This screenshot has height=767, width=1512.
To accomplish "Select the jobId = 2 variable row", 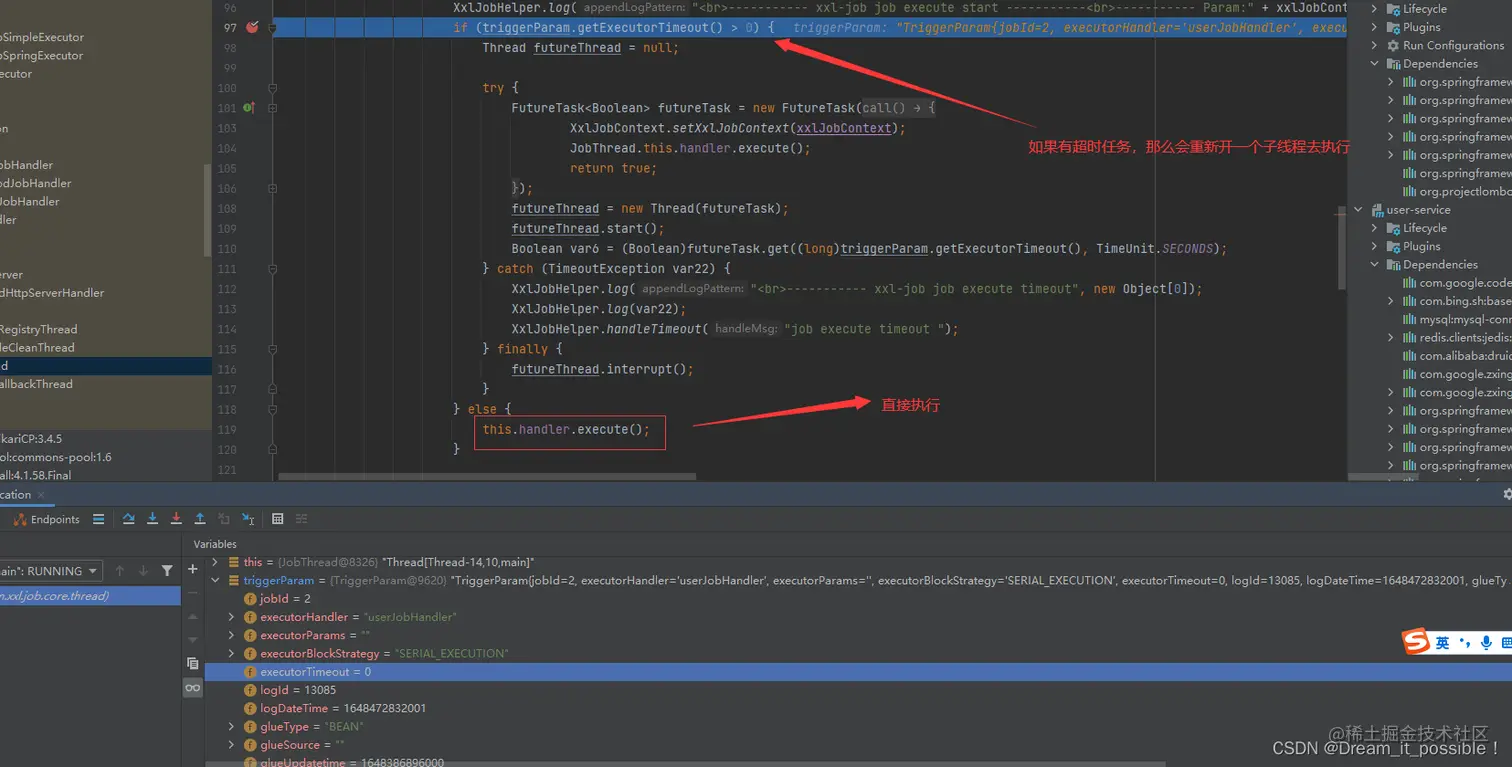I will [858, 598].
